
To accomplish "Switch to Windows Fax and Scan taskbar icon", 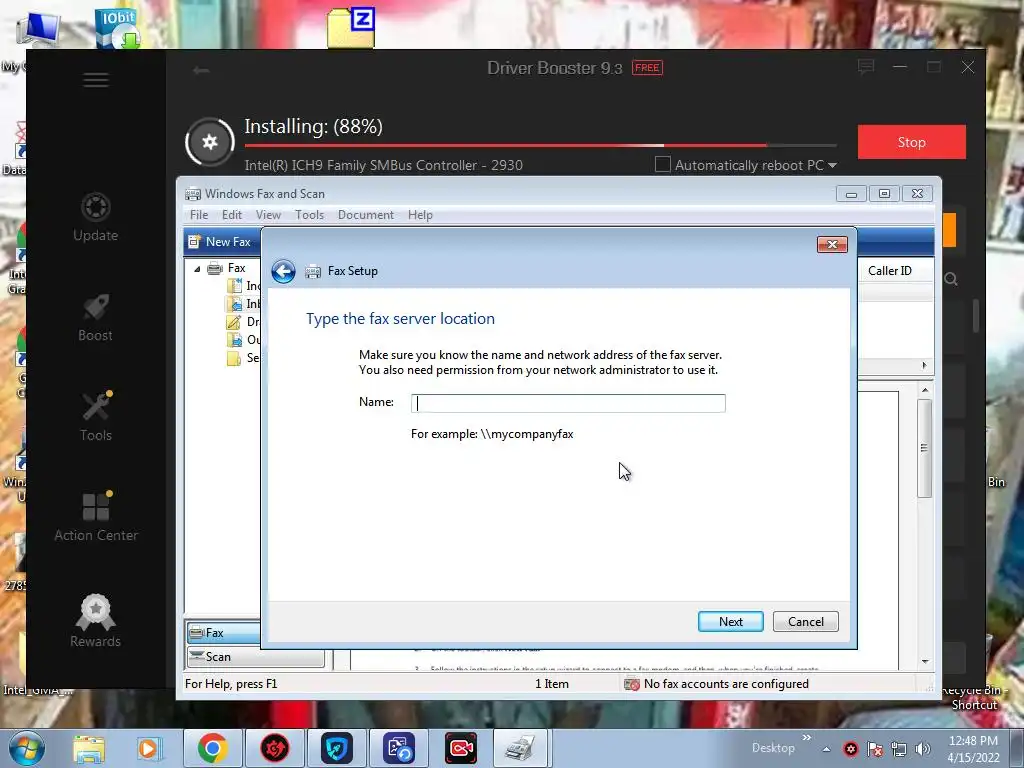I will tap(522, 748).
